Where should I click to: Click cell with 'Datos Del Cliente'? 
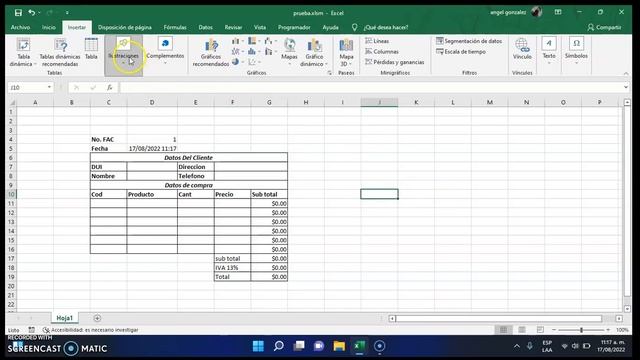point(189,158)
